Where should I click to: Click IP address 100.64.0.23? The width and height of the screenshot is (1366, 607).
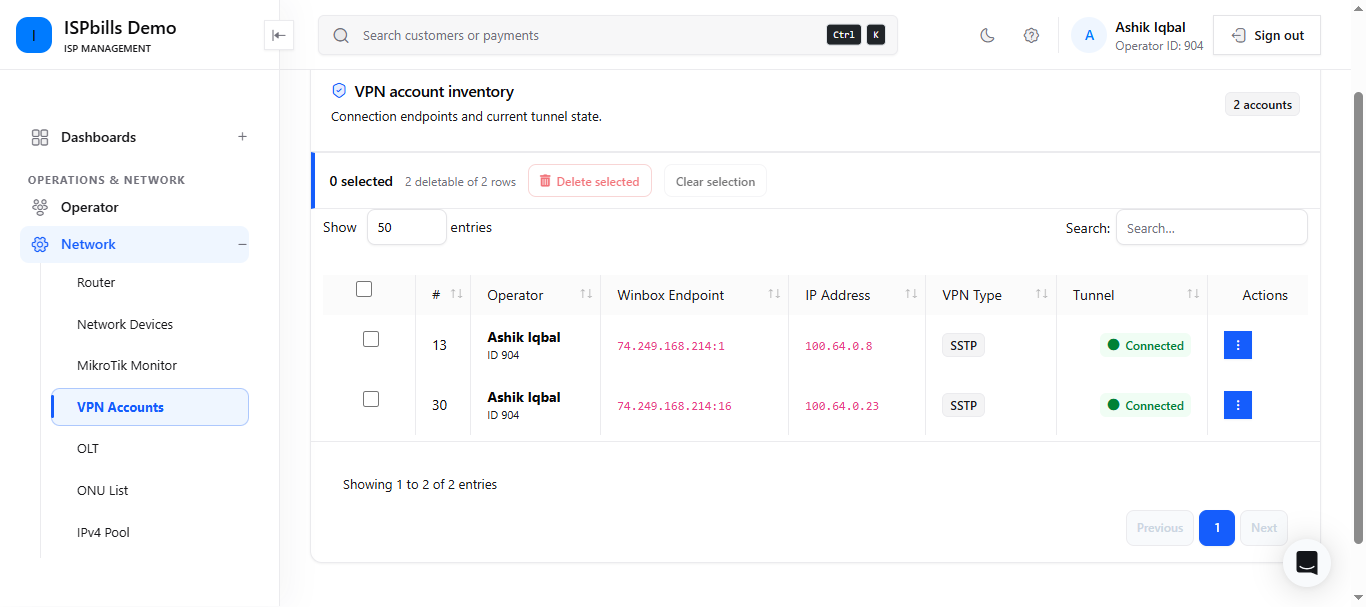point(842,406)
